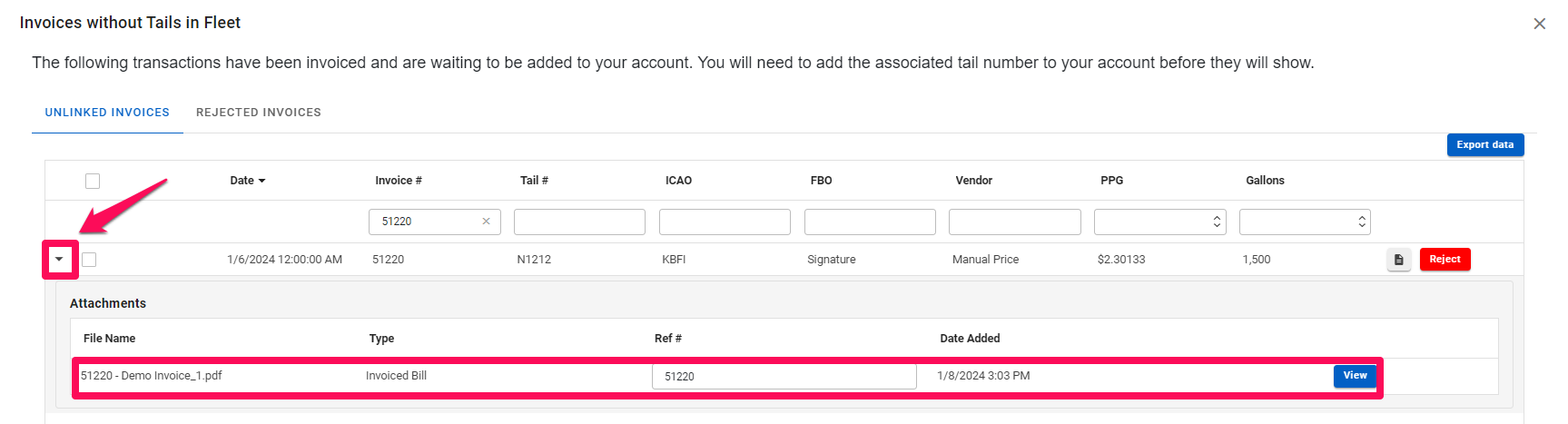Switch to Unlinked Invoices tab
Viewport: 1568px width, 424px height.
(x=107, y=113)
